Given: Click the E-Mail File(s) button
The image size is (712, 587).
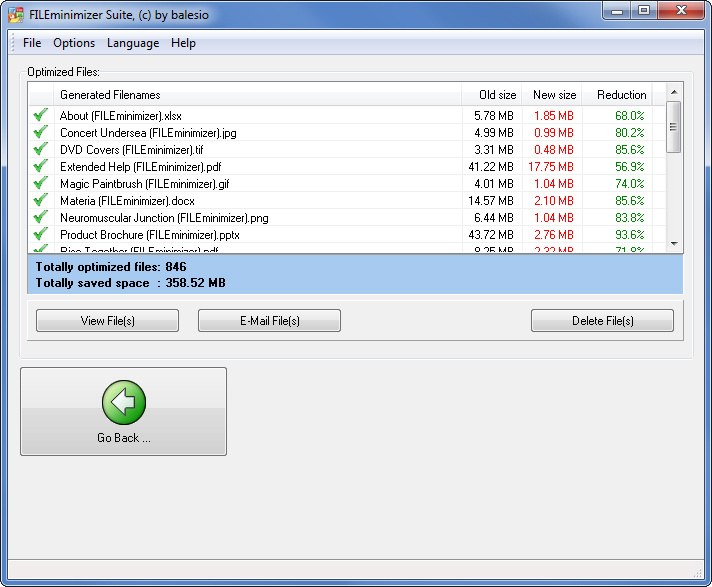Looking at the screenshot, I should [x=269, y=321].
